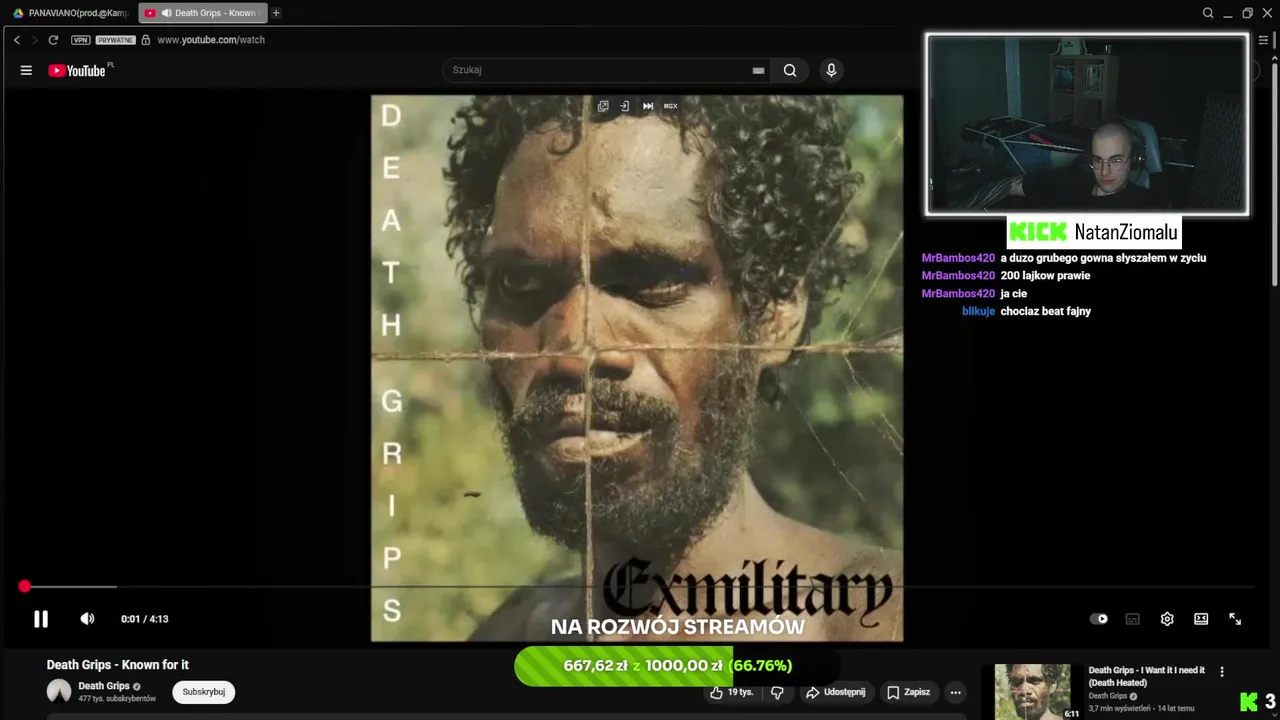
Task: Switch to the PANAVIANO browser tab
Action: [70, 13]
